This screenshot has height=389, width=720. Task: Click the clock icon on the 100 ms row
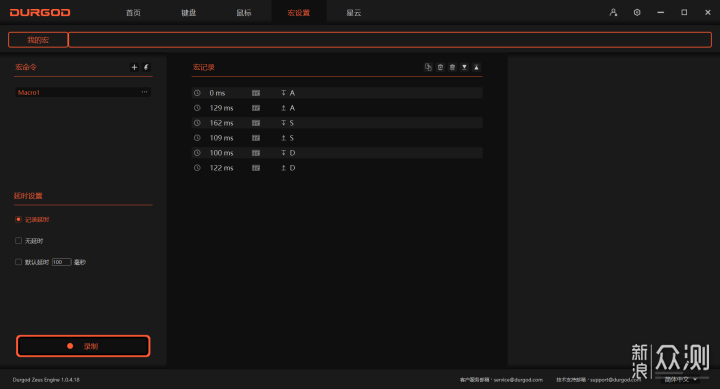(x=197, y=152)
